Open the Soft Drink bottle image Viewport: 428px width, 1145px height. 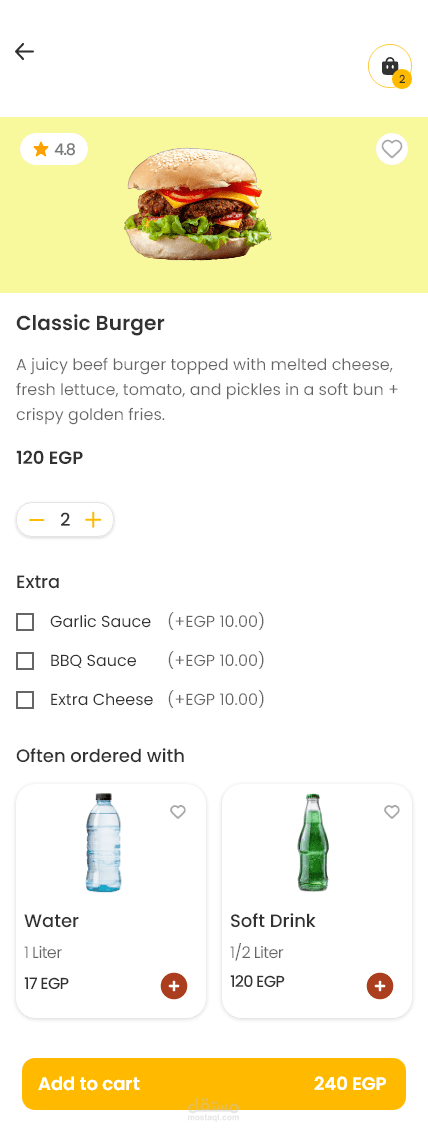pos(313,843)
